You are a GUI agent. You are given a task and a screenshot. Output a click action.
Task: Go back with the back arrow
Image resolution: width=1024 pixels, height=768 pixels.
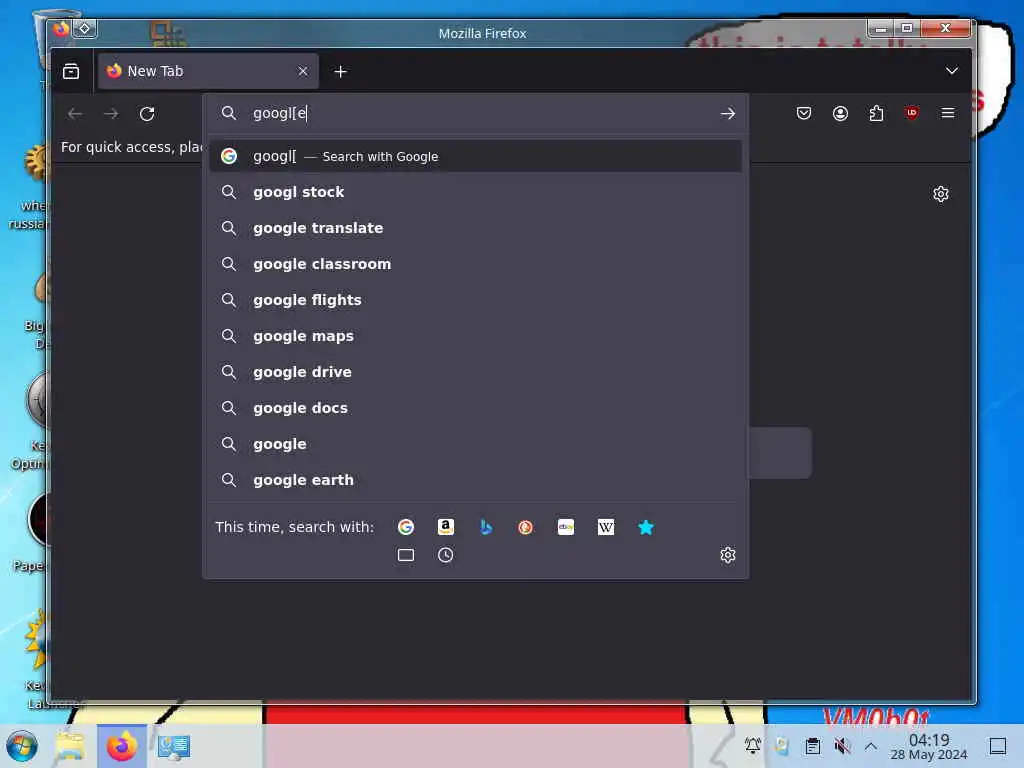coord(74,114)
